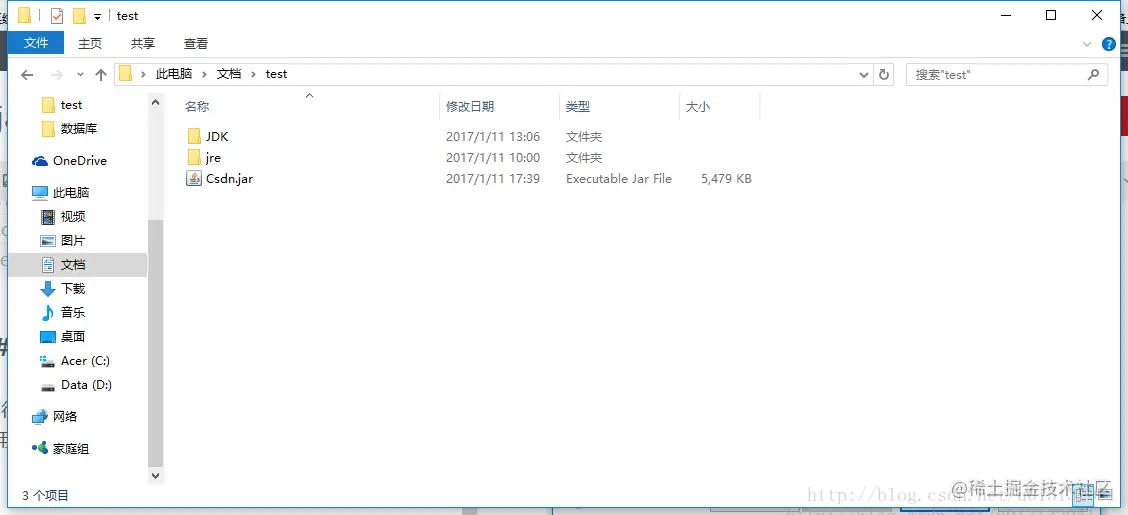Switch to the 查看 tab
Viewport: 1128px width, 515px height.
click(196, 43)
